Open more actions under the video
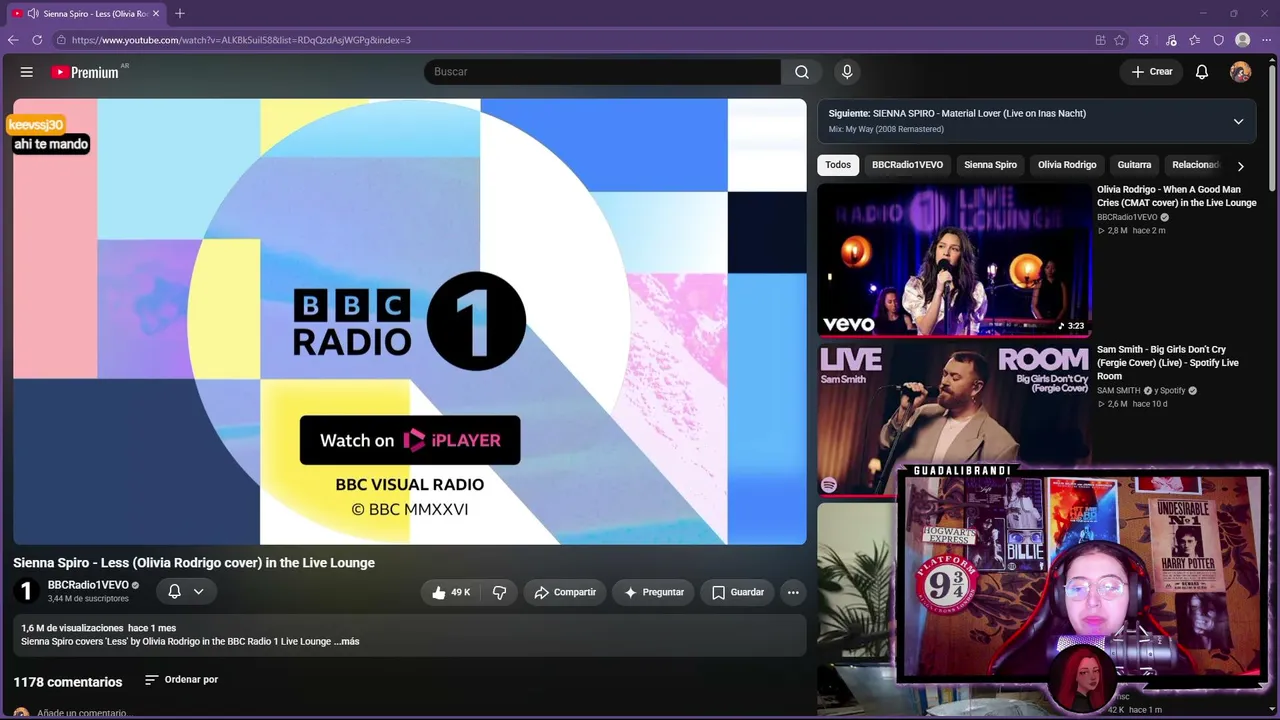 click(793, 592)
